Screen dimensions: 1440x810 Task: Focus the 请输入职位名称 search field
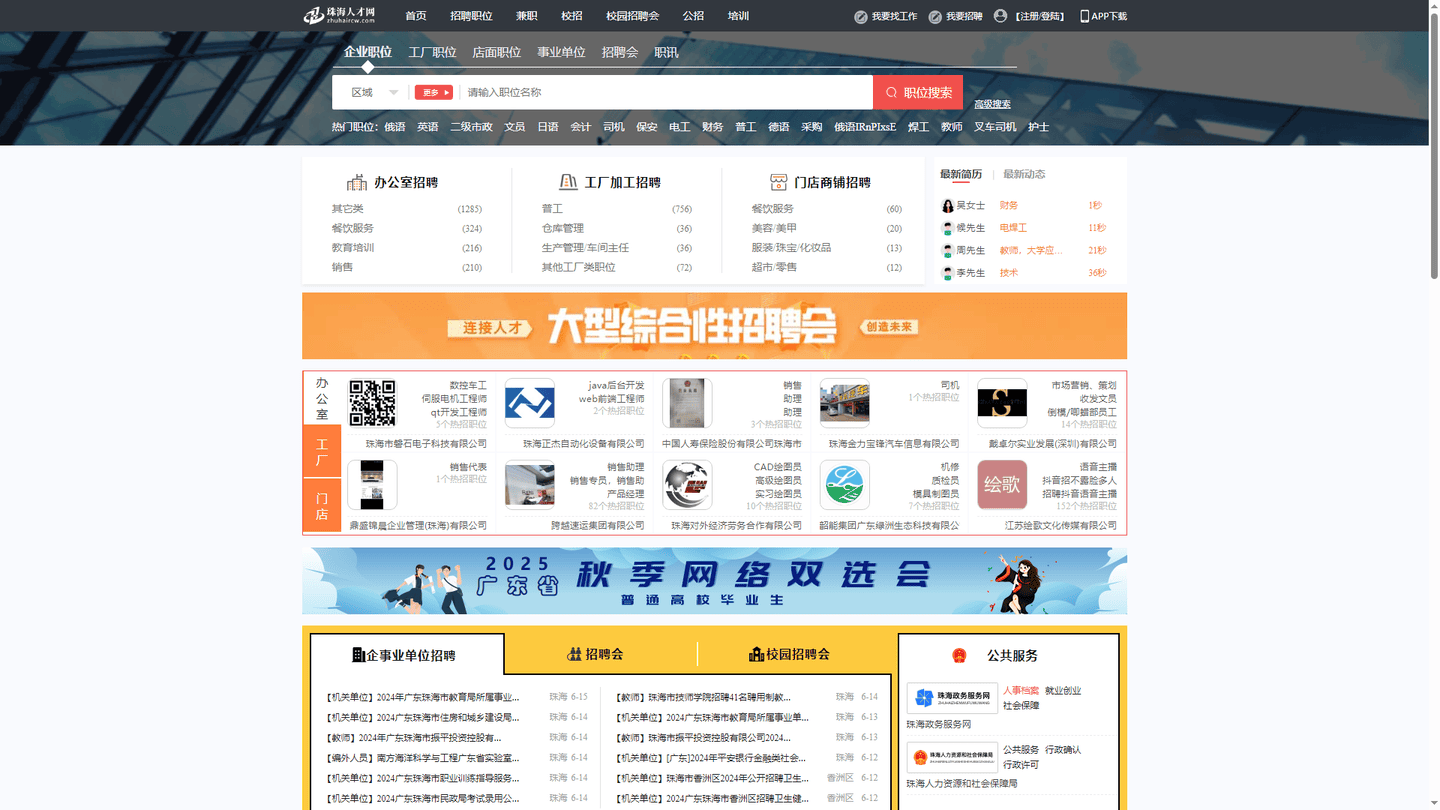tap(665, 92)
